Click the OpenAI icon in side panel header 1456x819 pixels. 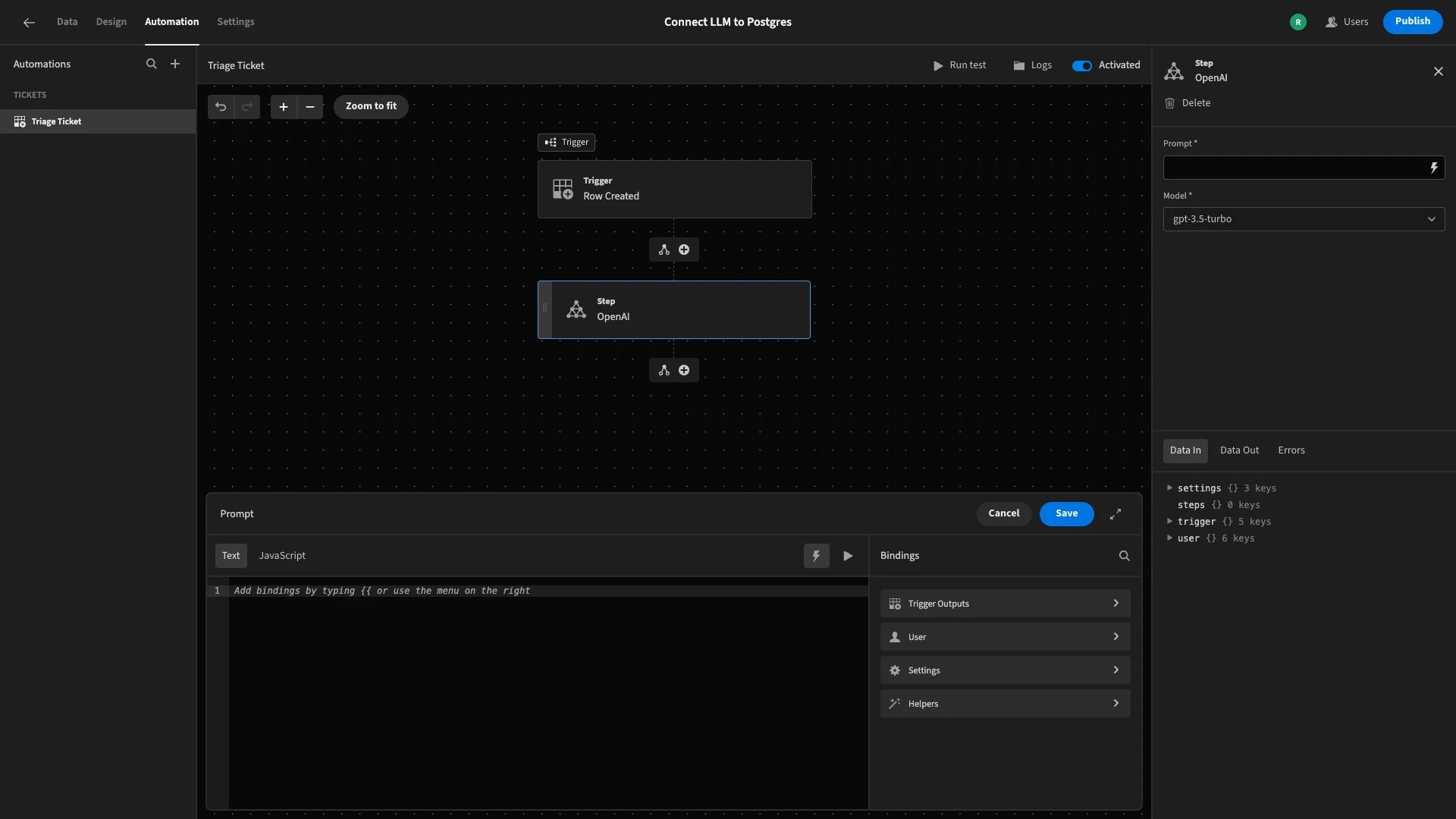click(x=1174, y=71)
